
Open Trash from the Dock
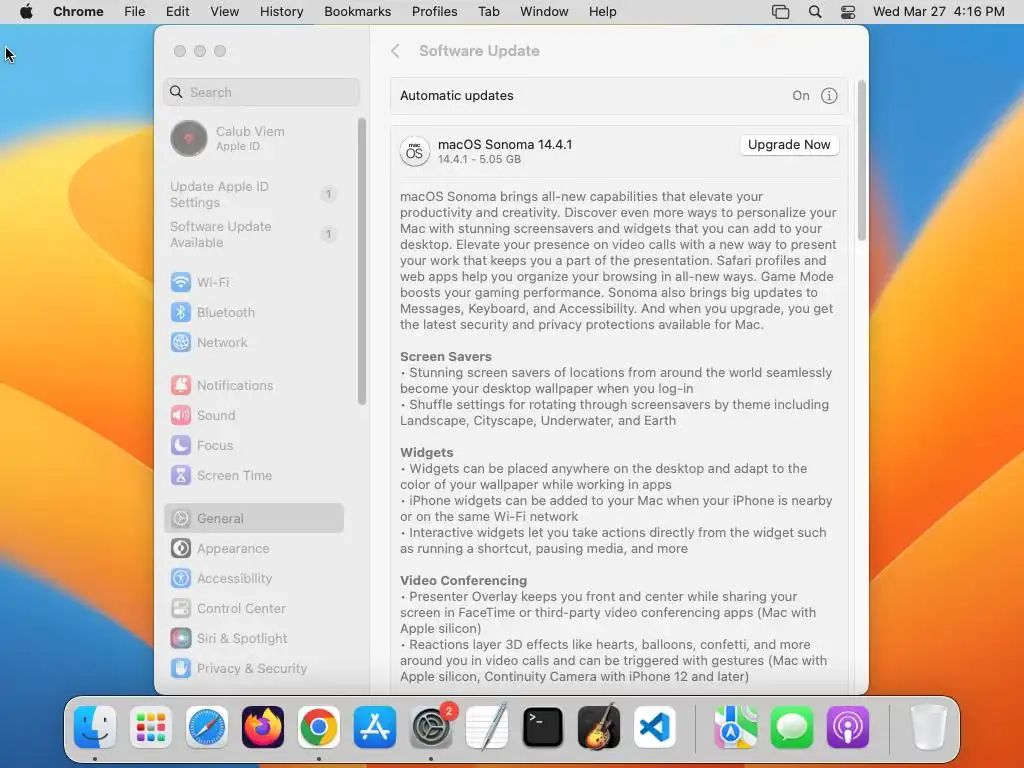[928, 727]
